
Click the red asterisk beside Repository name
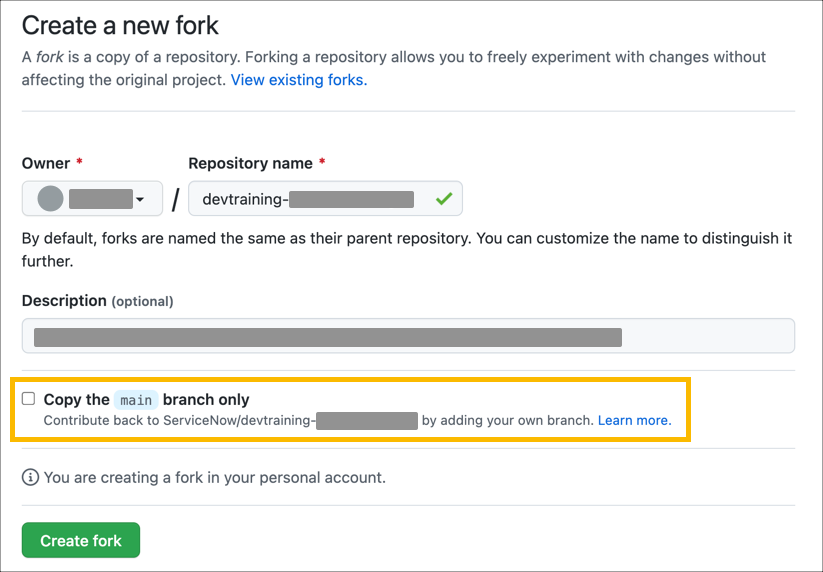(322, 163)
